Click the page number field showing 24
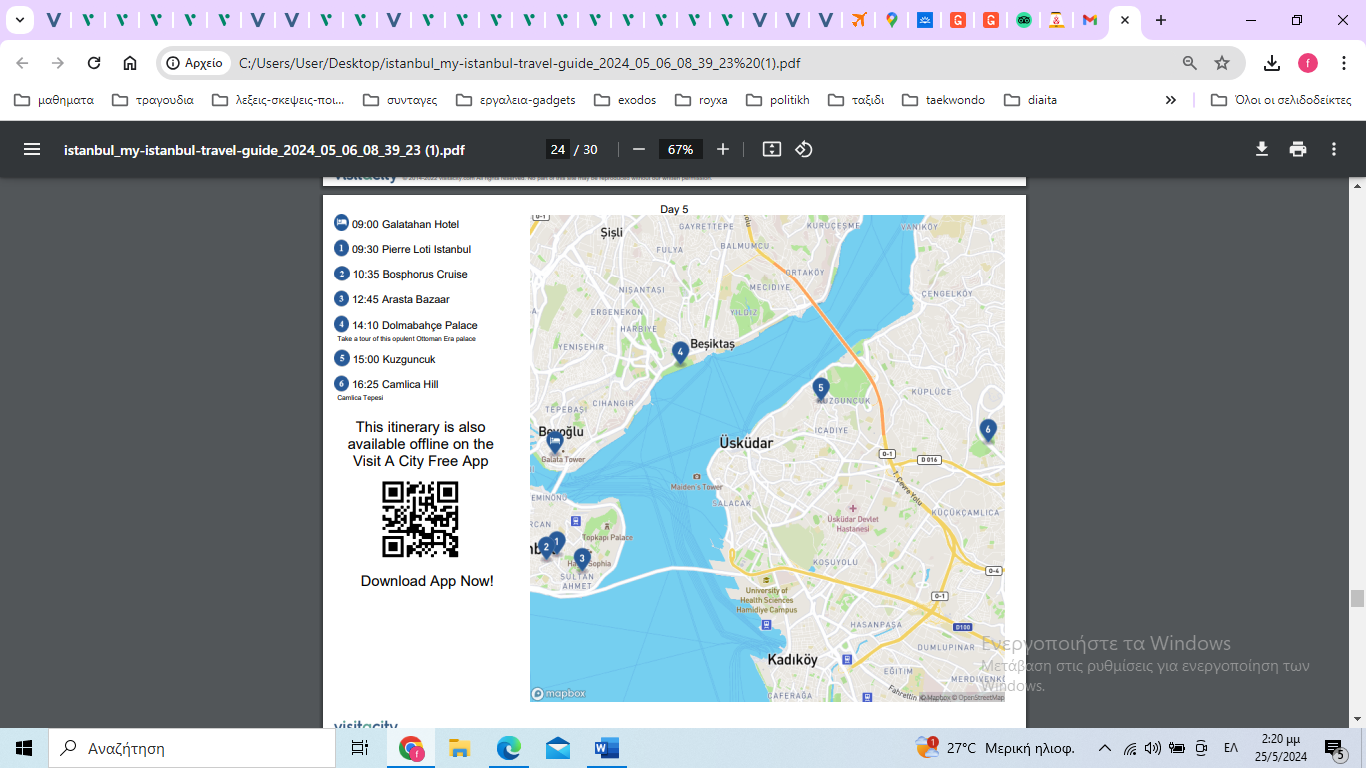1366x768 pixels. pyautogui.click(x=557, y=149)
